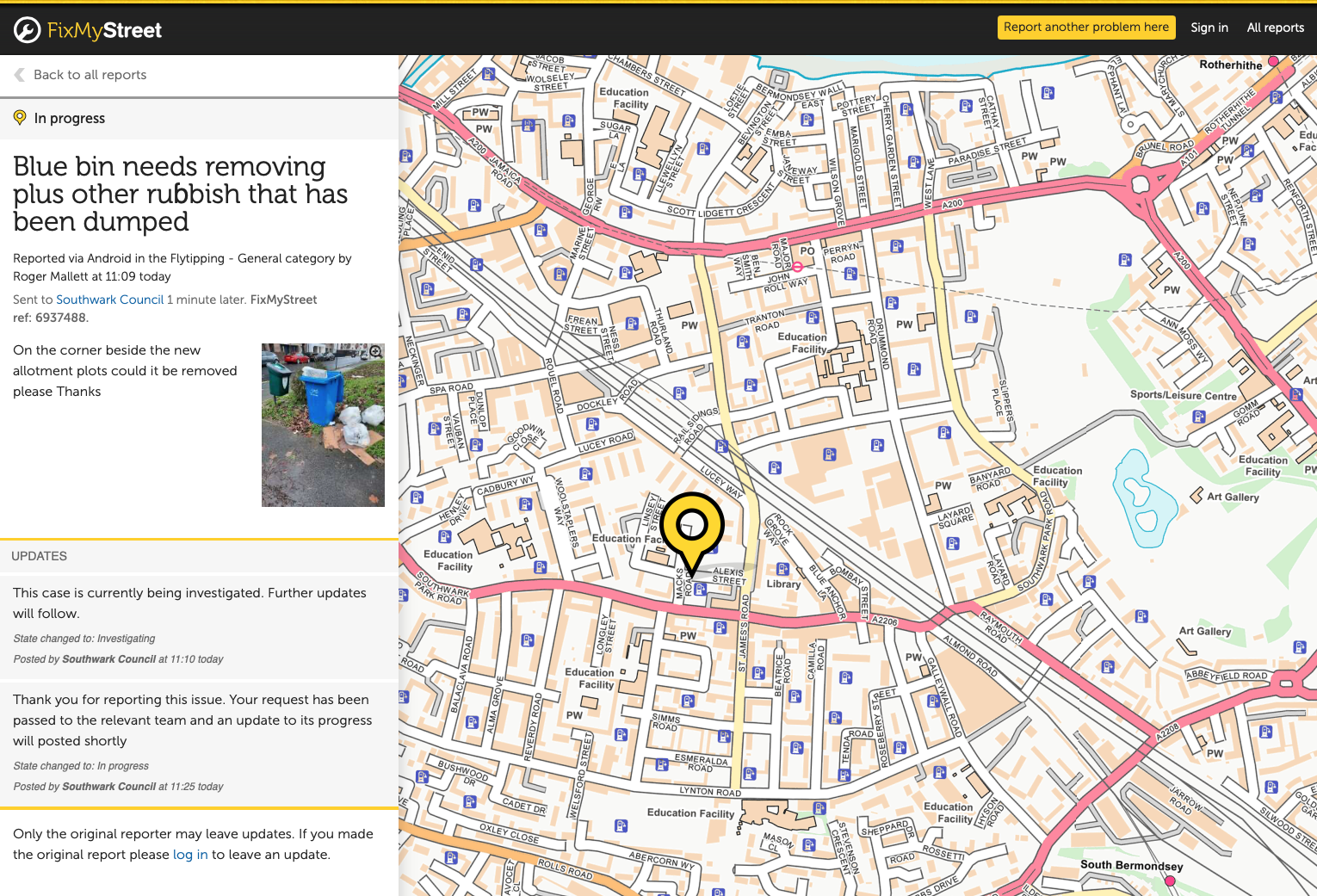
Task: Open All reports from the header
Action: pos(1275,28)
